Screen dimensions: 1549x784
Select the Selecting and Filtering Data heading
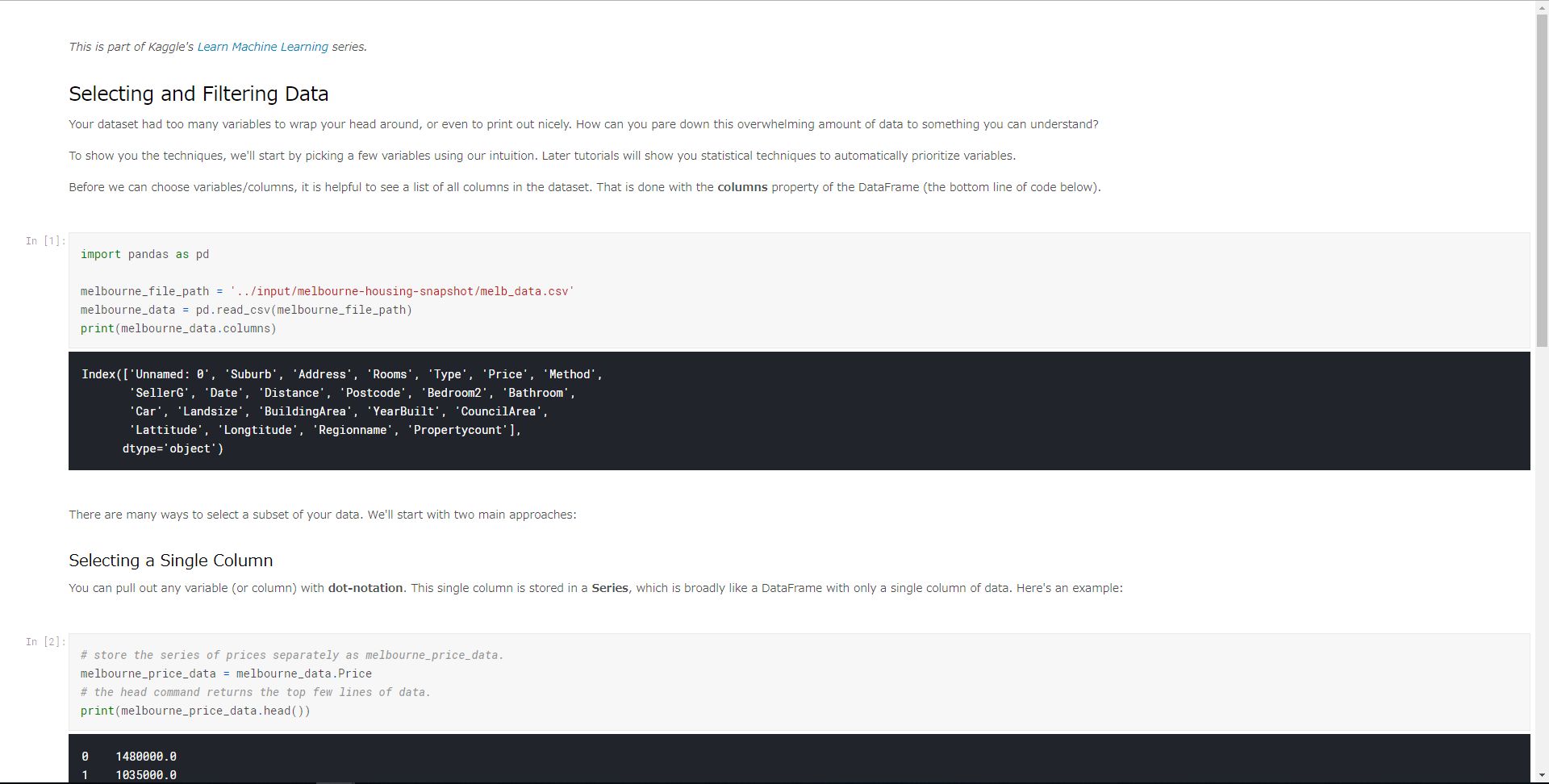(198, 94)
